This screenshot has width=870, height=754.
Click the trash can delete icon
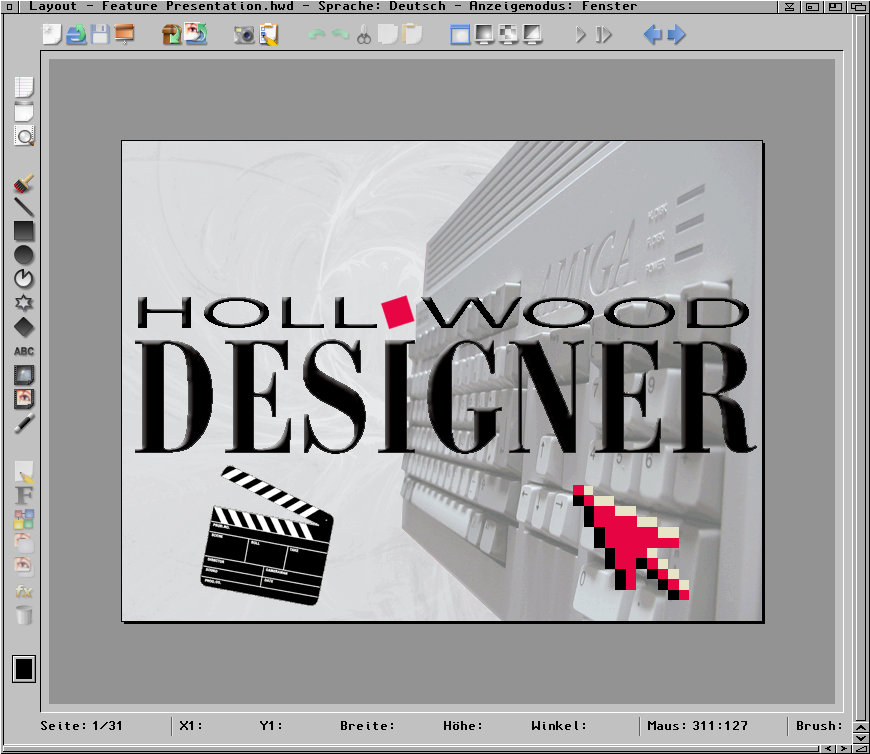pyautogui.click(x=24, y=615)
